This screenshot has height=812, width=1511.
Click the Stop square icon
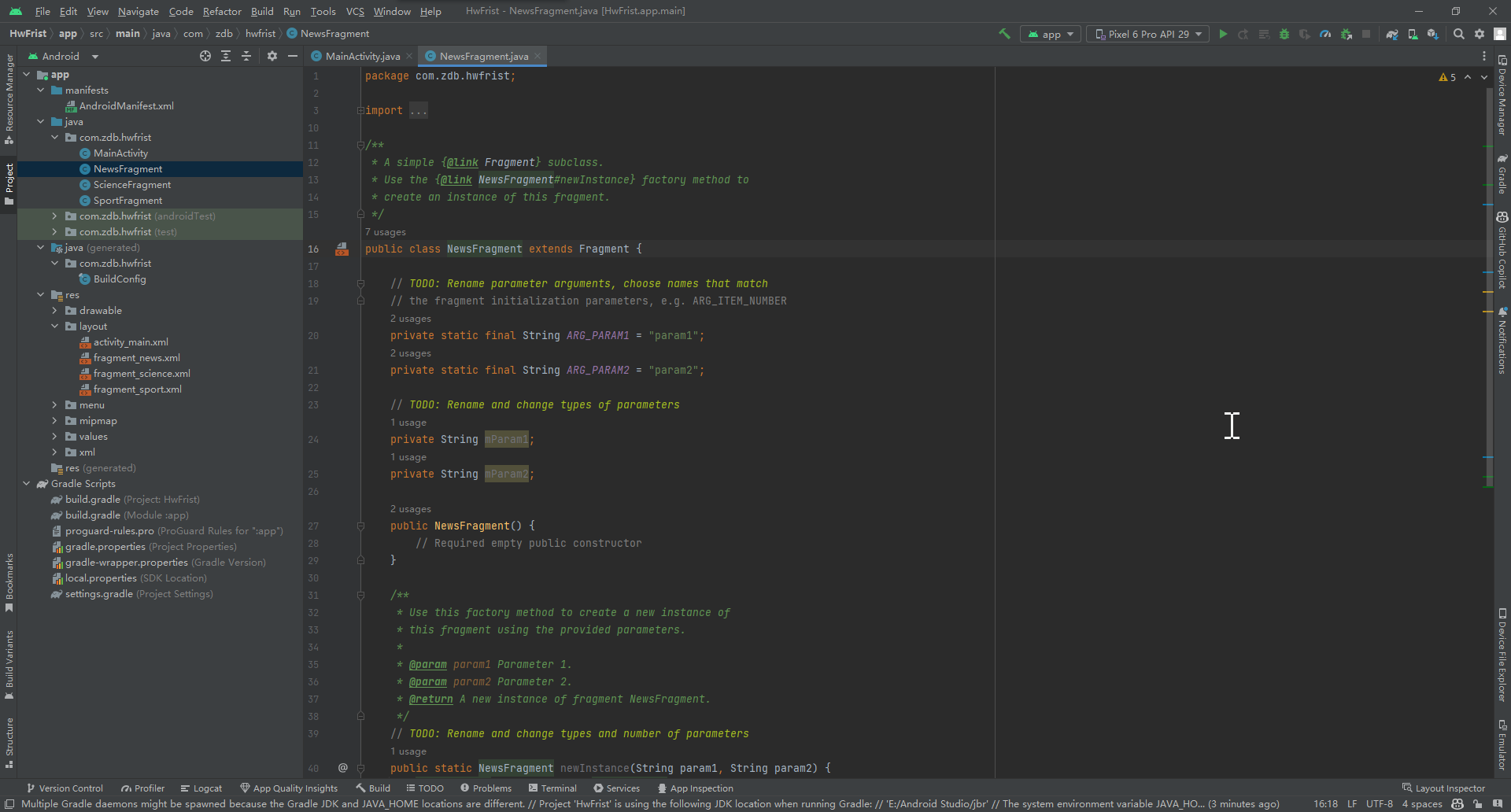(x=1366, y=34)
